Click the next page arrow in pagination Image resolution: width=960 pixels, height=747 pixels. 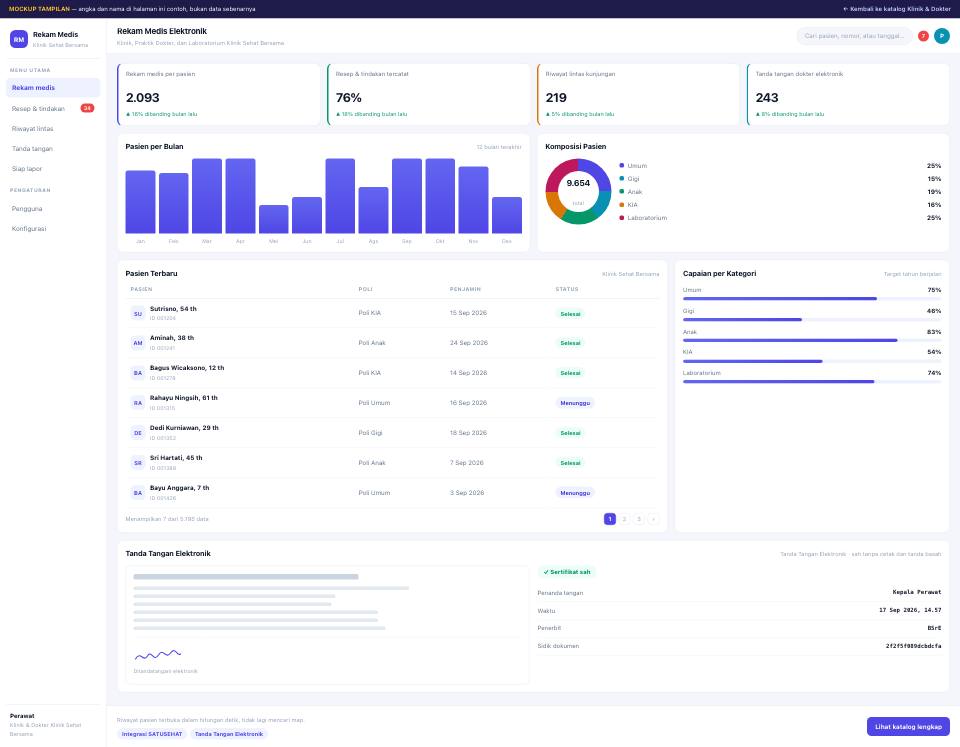coord(653,519)
